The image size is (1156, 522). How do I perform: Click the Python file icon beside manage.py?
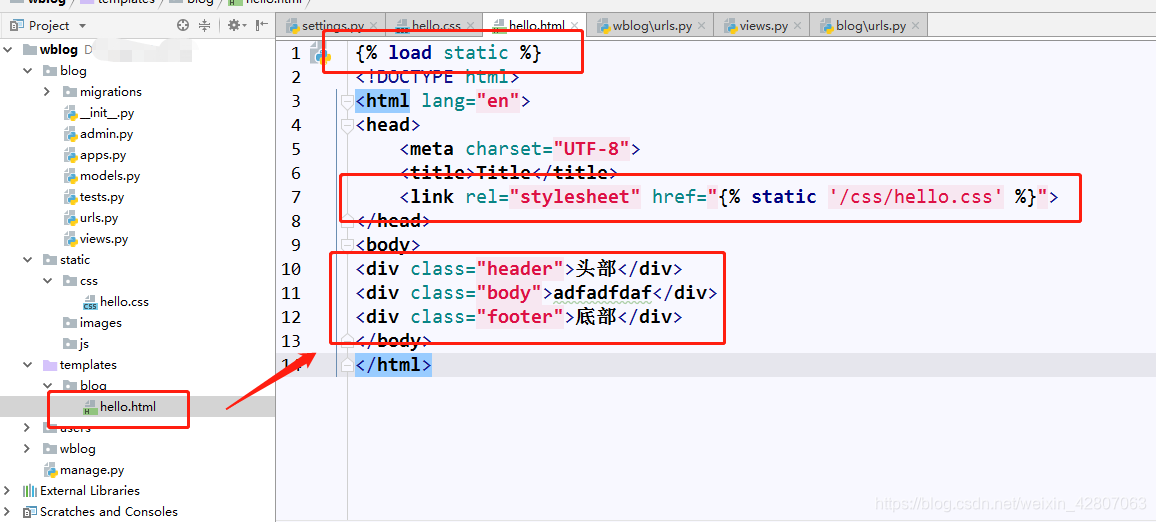(50, 470)
